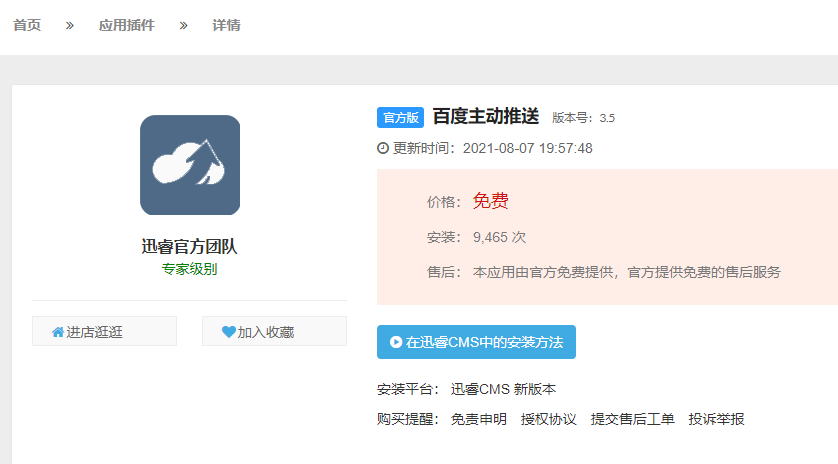Add to favorites with 加入收藏 button
This screenshot has height=464, width=838.
point(274,331)
